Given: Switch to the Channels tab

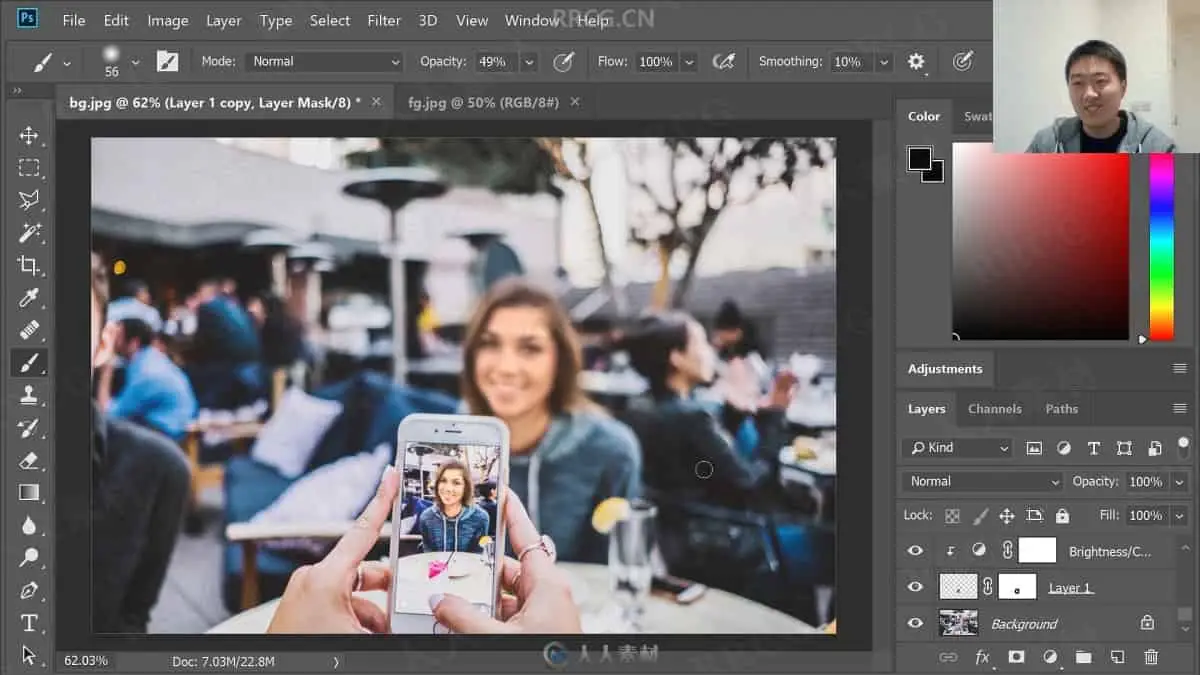Looking at the screenshot, I should click(994, 409).
